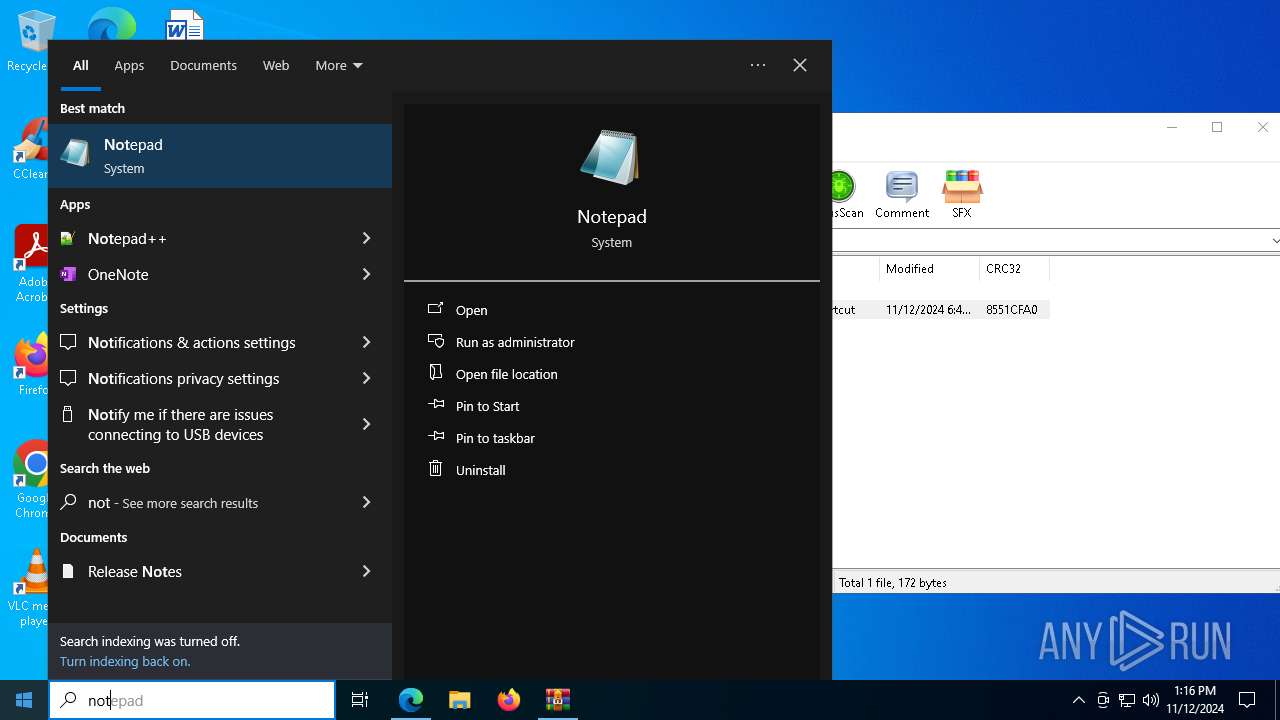Open the clock and date
This screenshot has height=720, width=1280.
(1195, 700)
